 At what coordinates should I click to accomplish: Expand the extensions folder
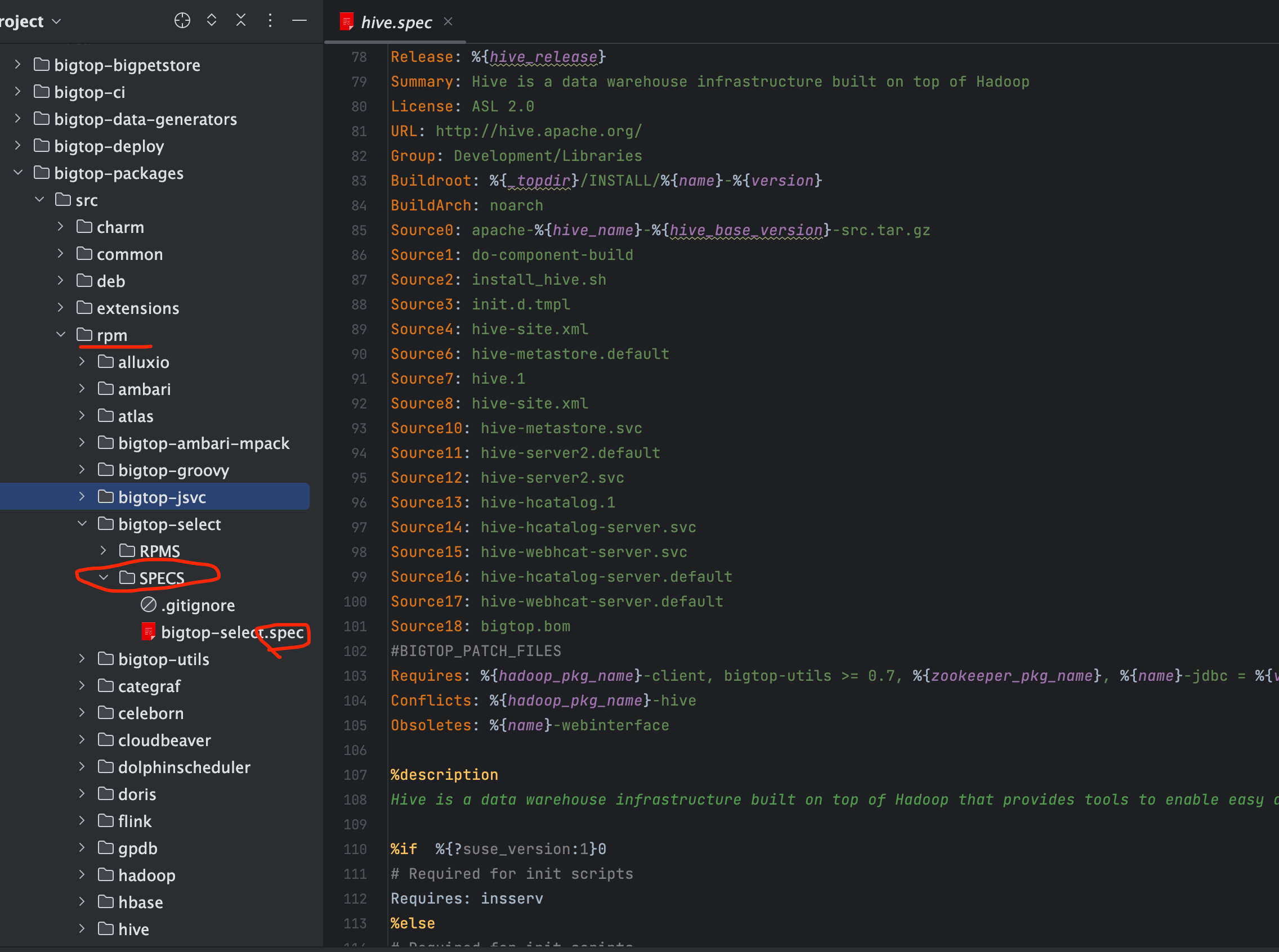click(x=61, y=308)
